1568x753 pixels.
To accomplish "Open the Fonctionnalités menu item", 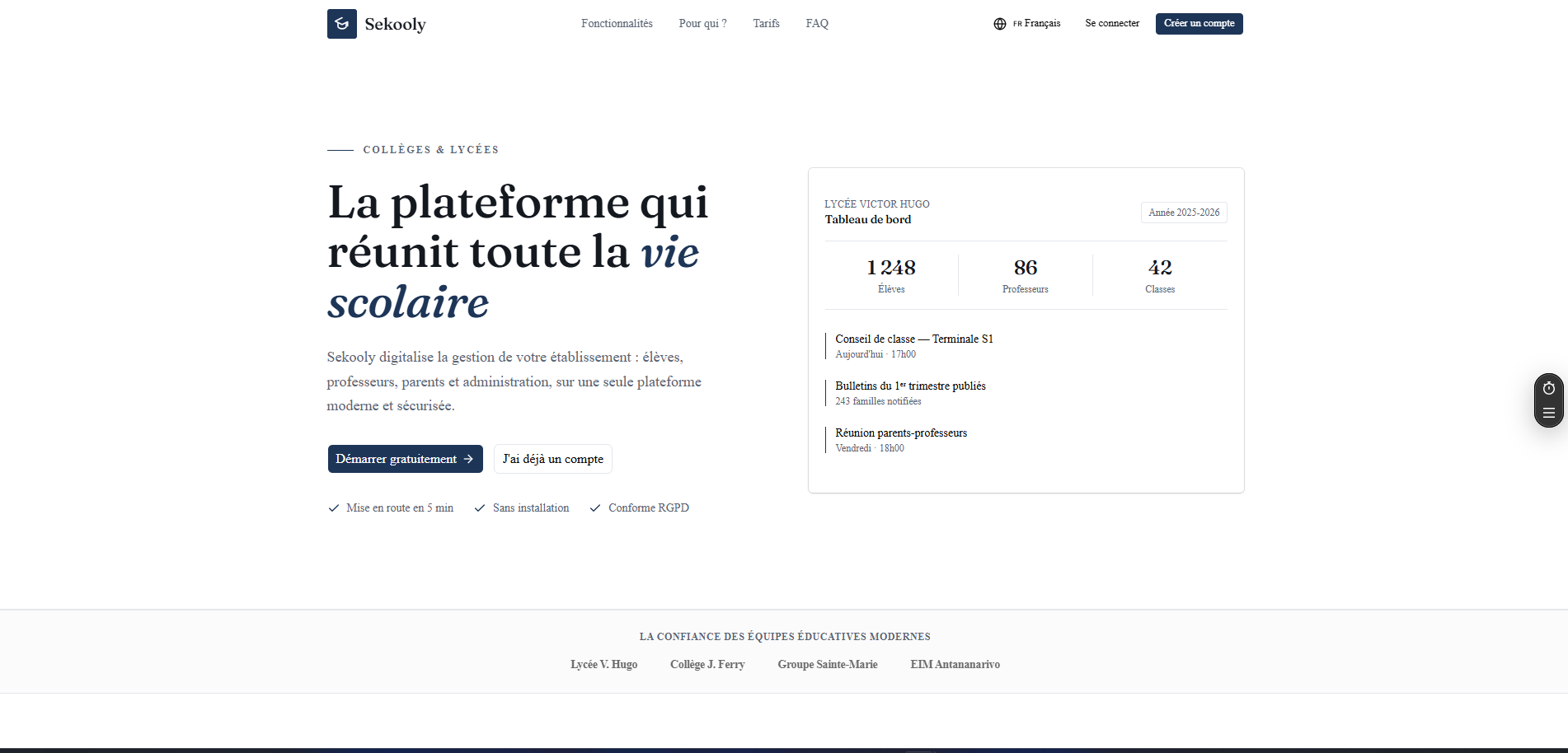I will [x=617, y=24].
